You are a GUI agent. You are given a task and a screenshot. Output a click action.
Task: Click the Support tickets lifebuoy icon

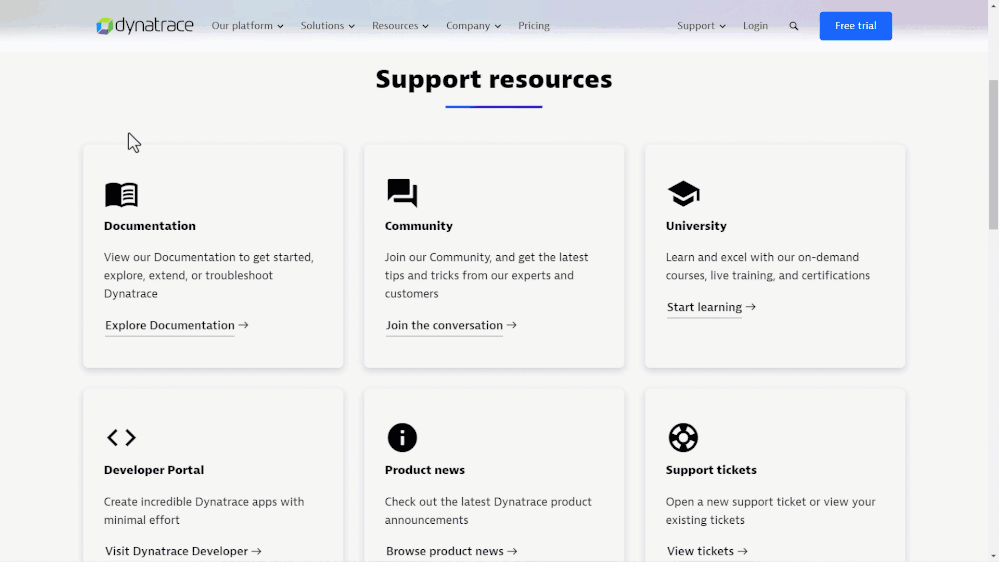(683, 437)
